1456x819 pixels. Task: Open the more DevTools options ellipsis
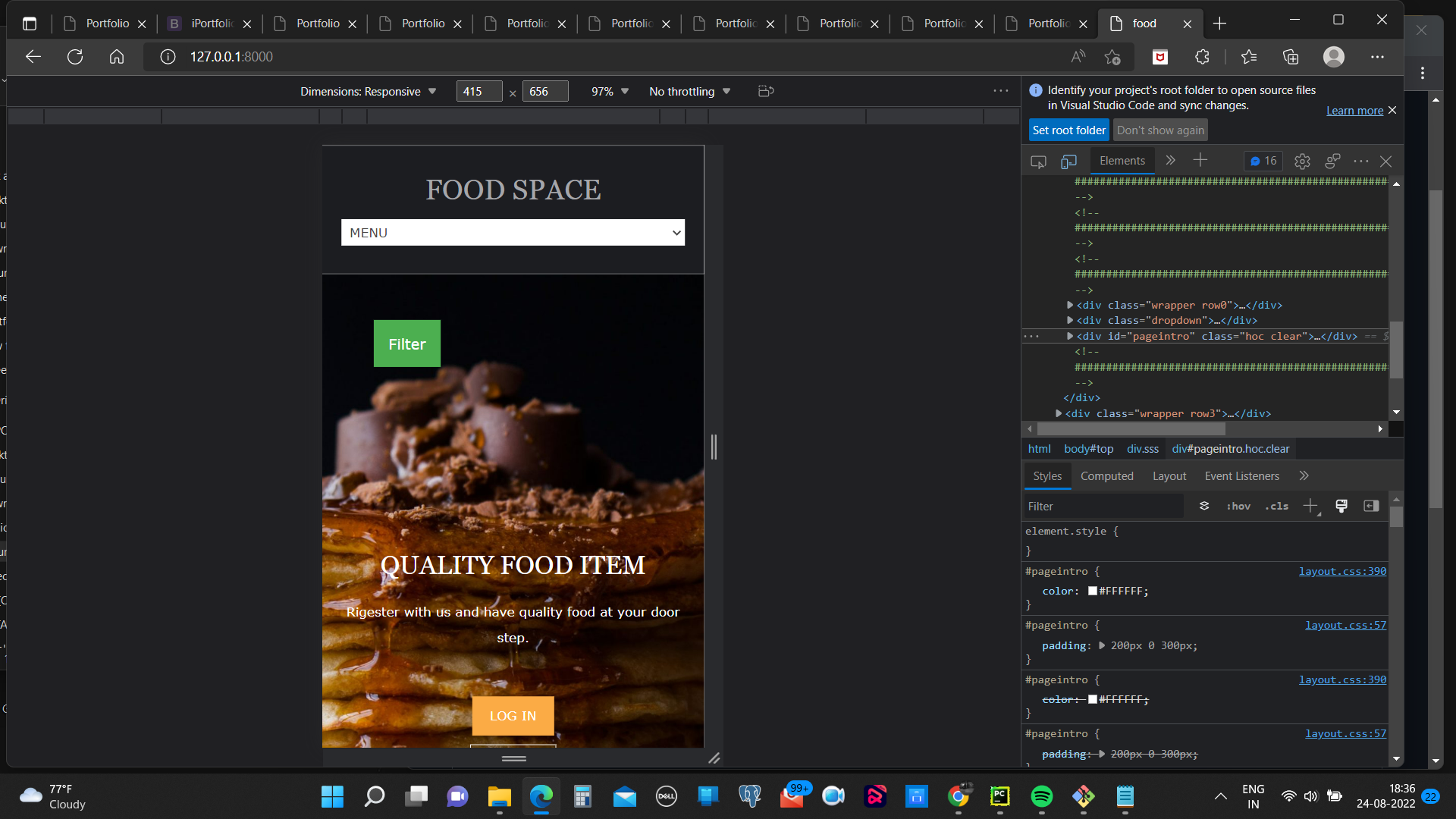tap(1361, 161)
